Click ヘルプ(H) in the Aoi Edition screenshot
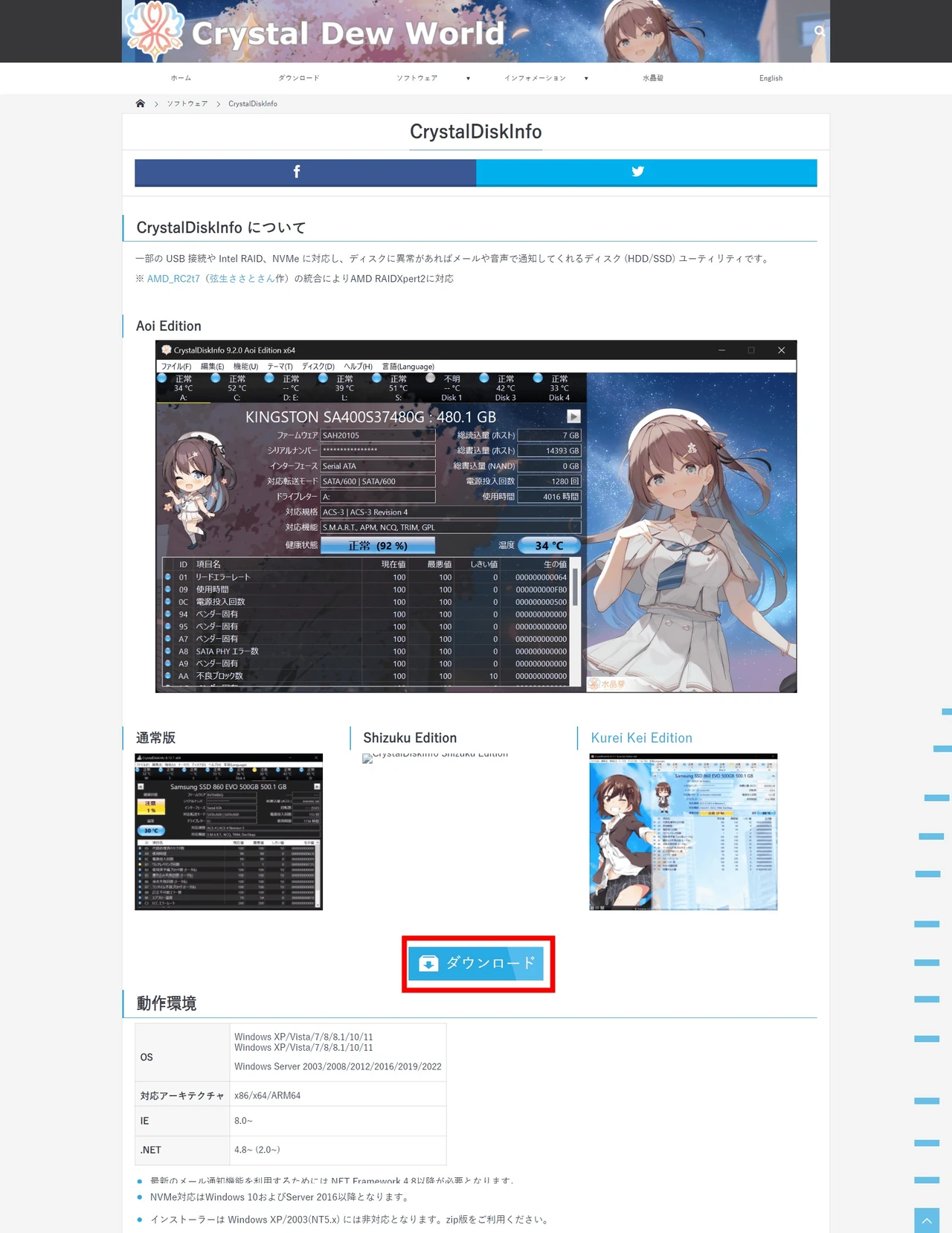The image size is (952, 1233). point(358,367)
